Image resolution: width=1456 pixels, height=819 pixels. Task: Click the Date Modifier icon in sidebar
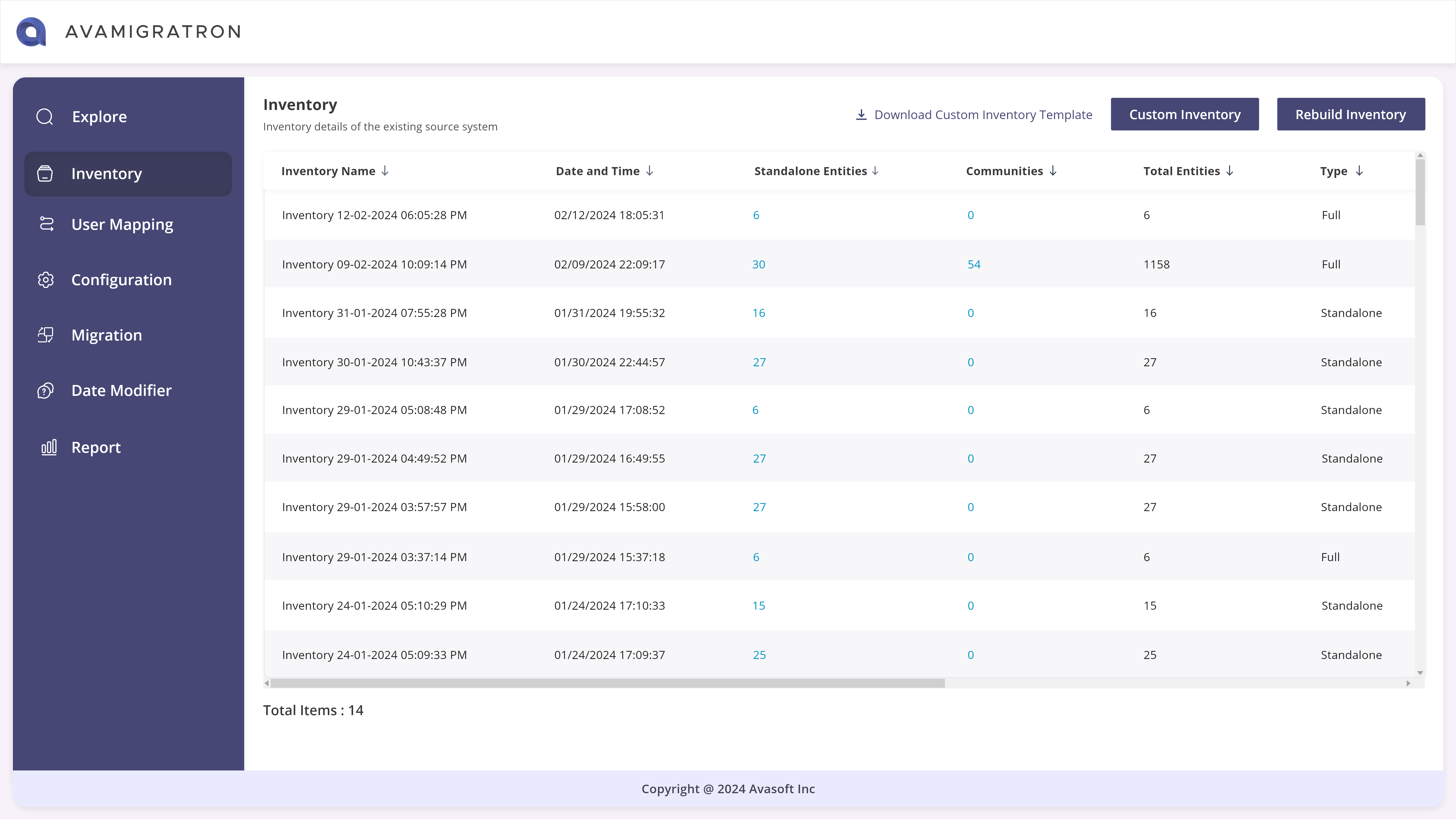coord(46,391)
